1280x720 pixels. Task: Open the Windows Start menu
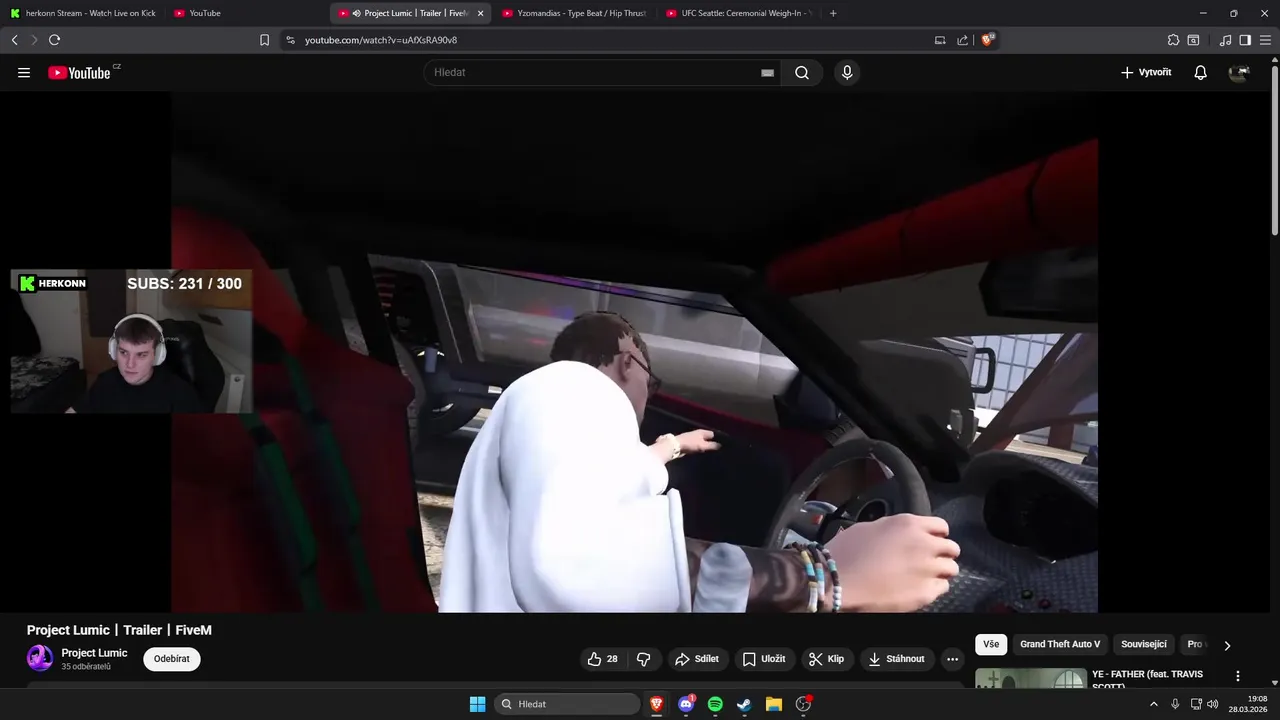[x=477, y=704]
